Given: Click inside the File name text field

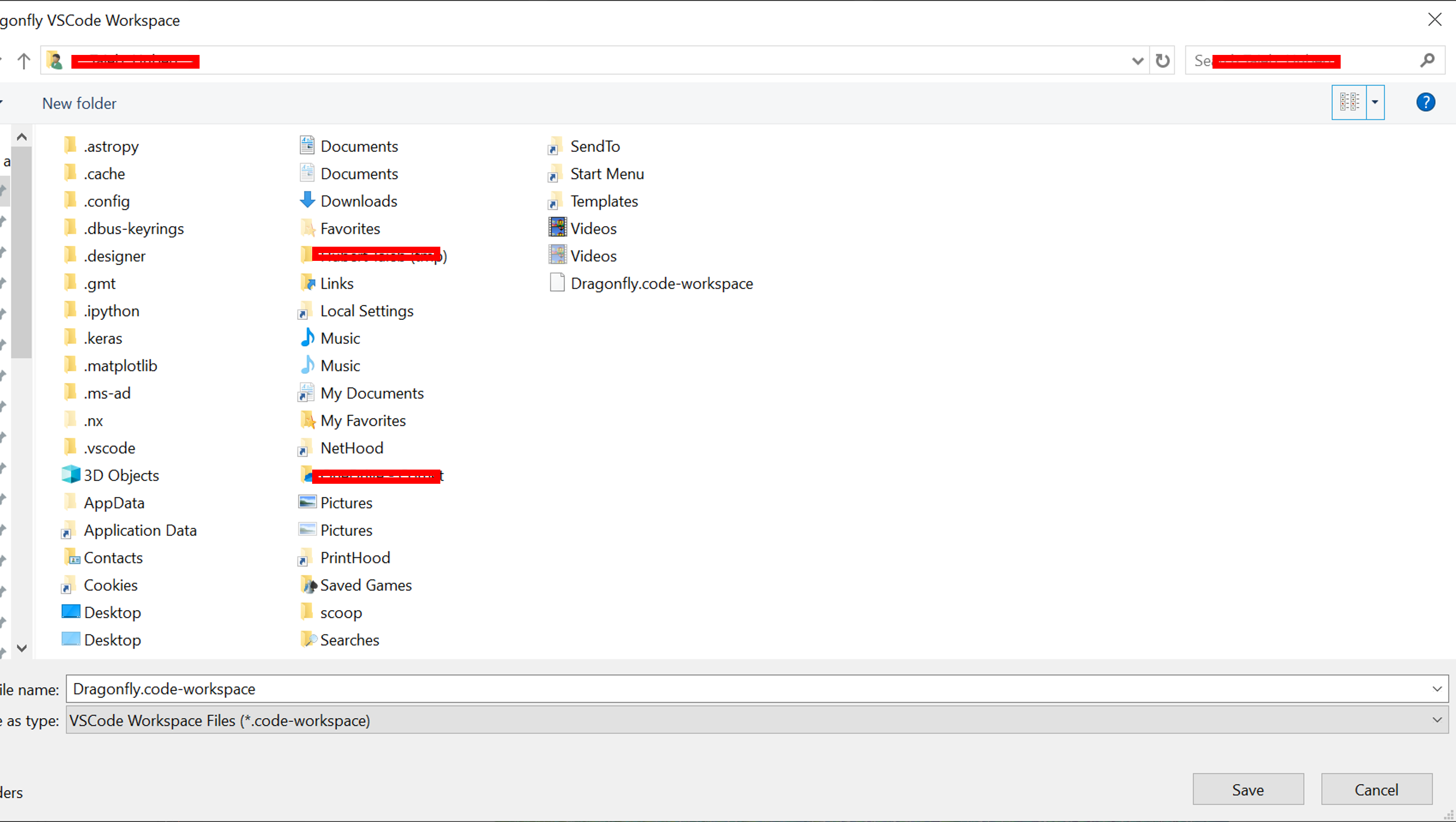Looking at the screenshot, I should point(735,688).
